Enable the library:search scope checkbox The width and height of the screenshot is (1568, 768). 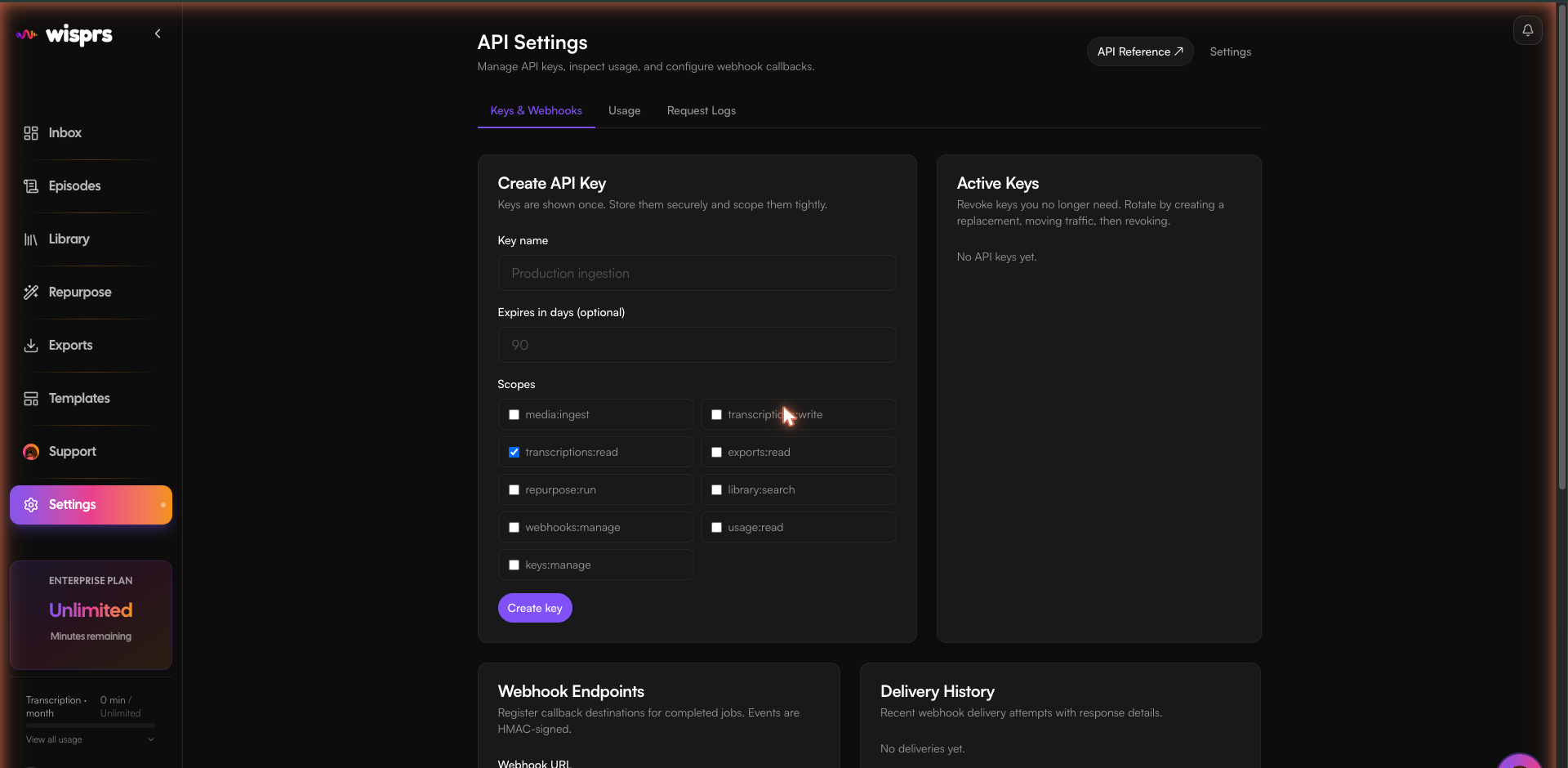click(716, 490)
